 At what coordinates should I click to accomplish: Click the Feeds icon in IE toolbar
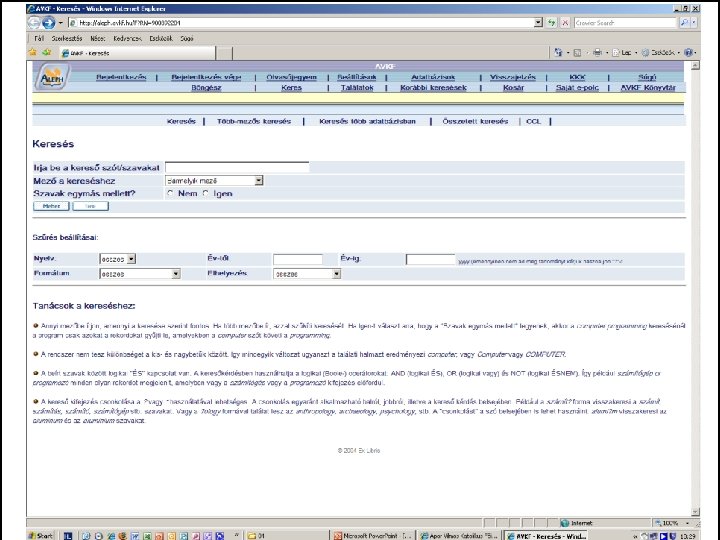tap(577, 52)
